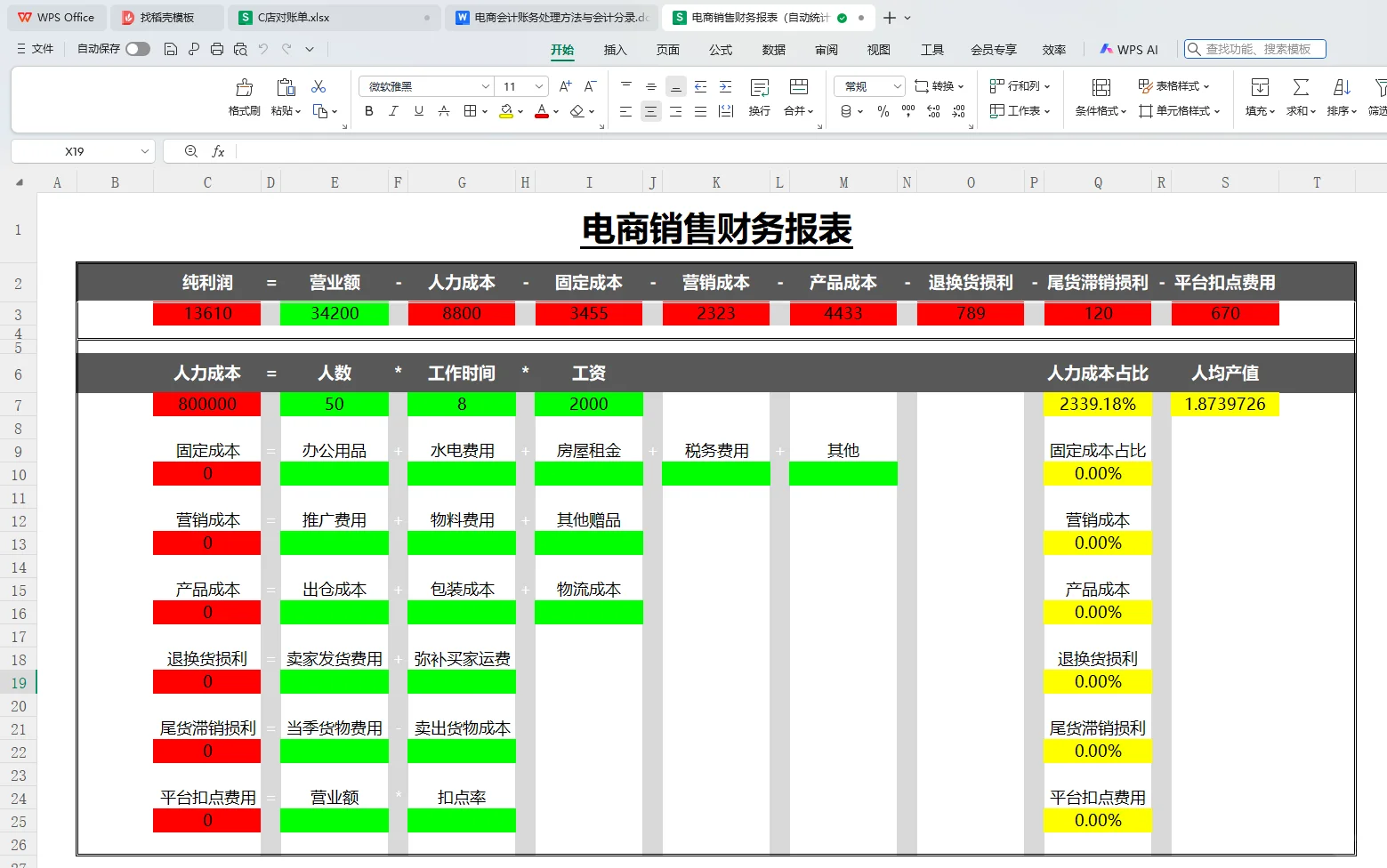Click the increase decimal places icon
Image resolution: width=1387 pixels, height=868 pixels.
click(x=933, y=111)
